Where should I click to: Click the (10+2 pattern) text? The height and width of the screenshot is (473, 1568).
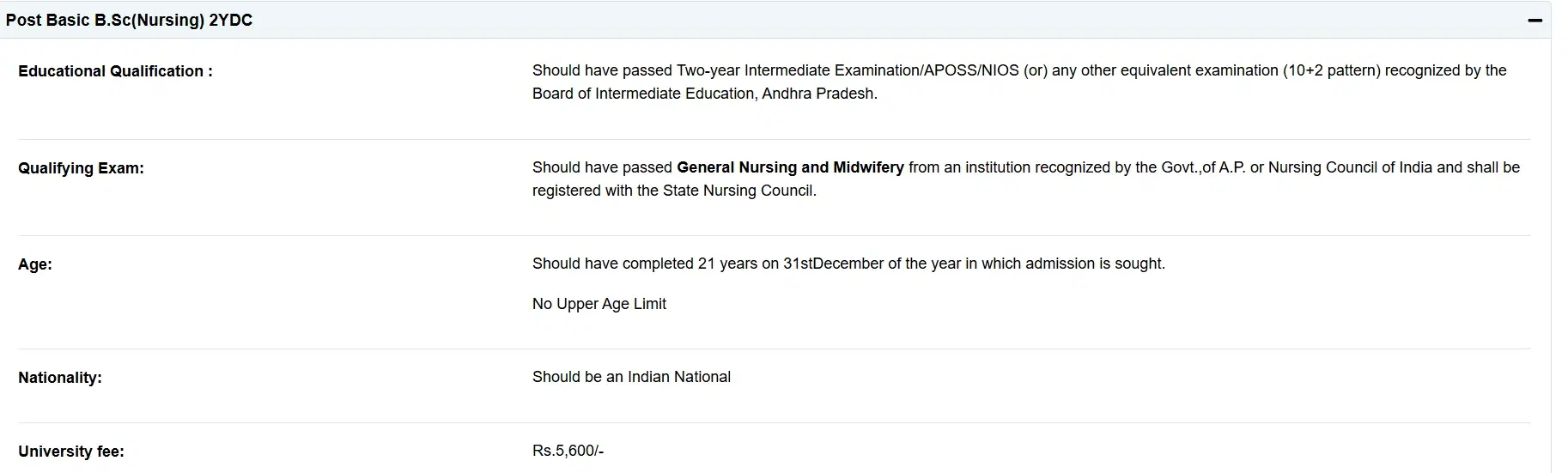point(1332,70)
